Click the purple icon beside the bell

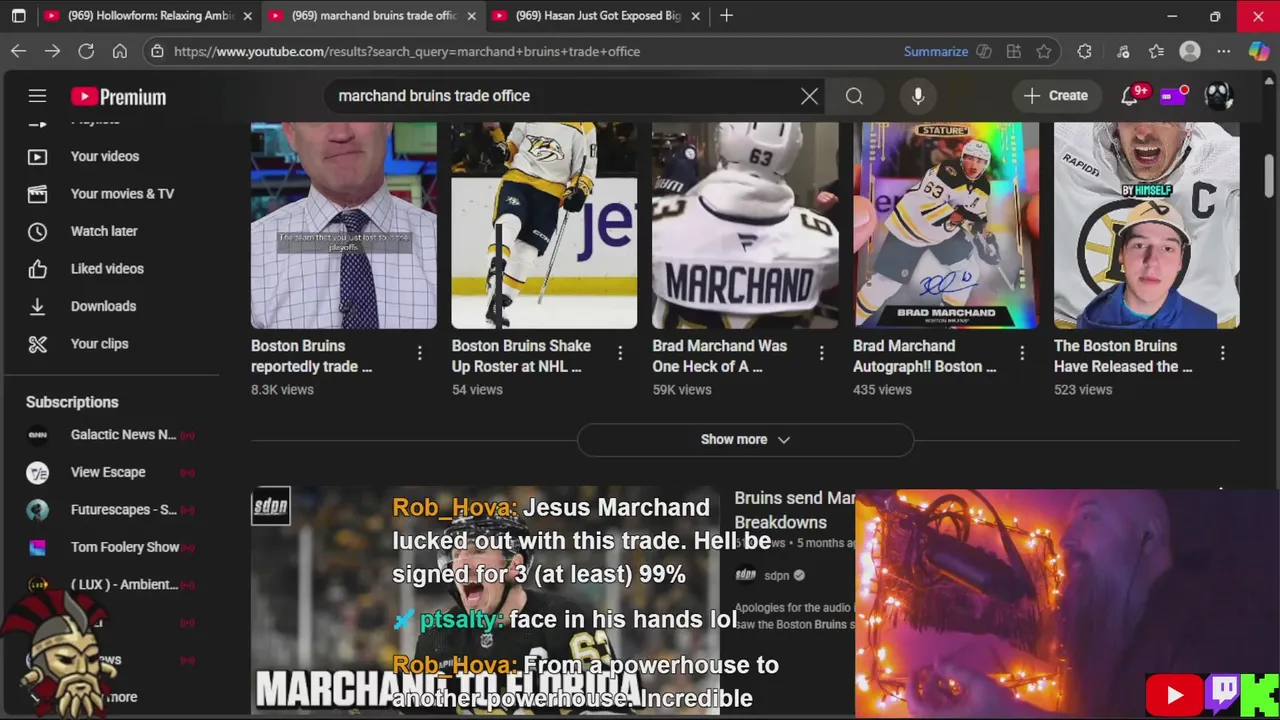click(x=1172, y=96)
